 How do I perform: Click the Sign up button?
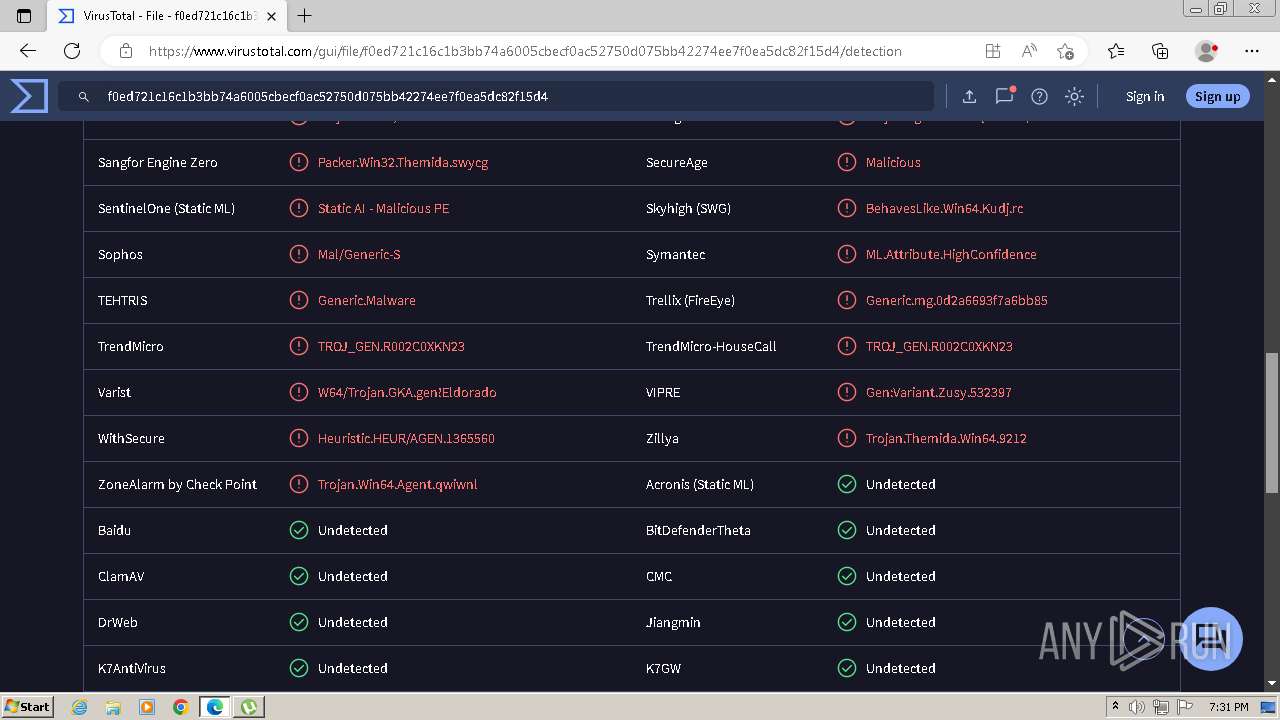point(1217,96)
